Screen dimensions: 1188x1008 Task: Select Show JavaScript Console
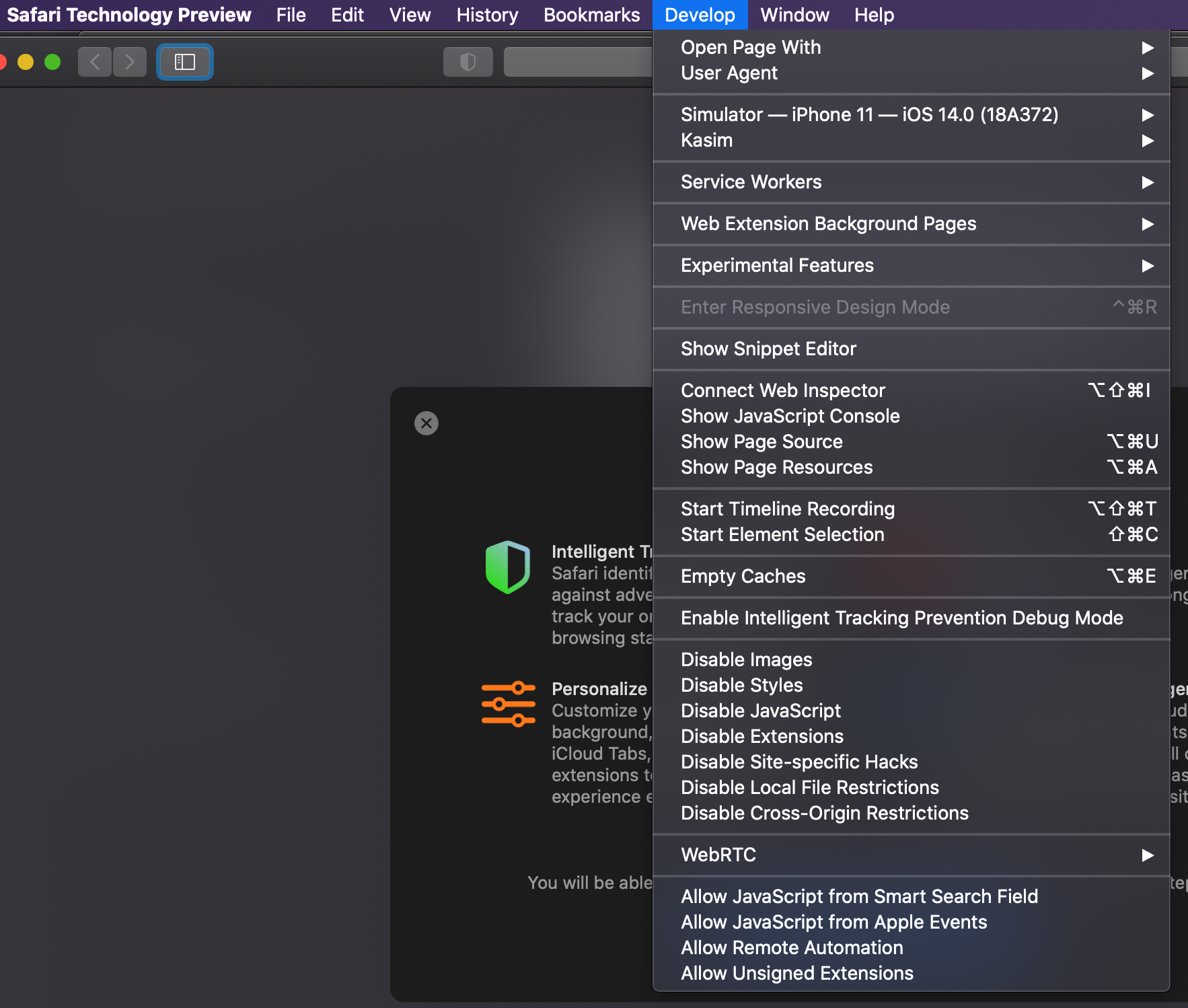click(x=912, y=416)
